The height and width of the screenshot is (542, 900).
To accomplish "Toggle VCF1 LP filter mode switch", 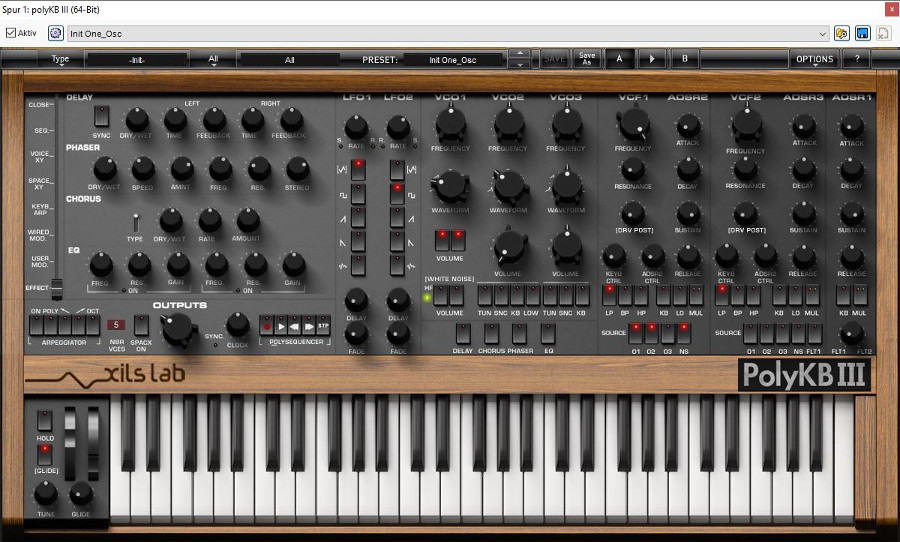I will pyautogui.click(x=609, y=295).
